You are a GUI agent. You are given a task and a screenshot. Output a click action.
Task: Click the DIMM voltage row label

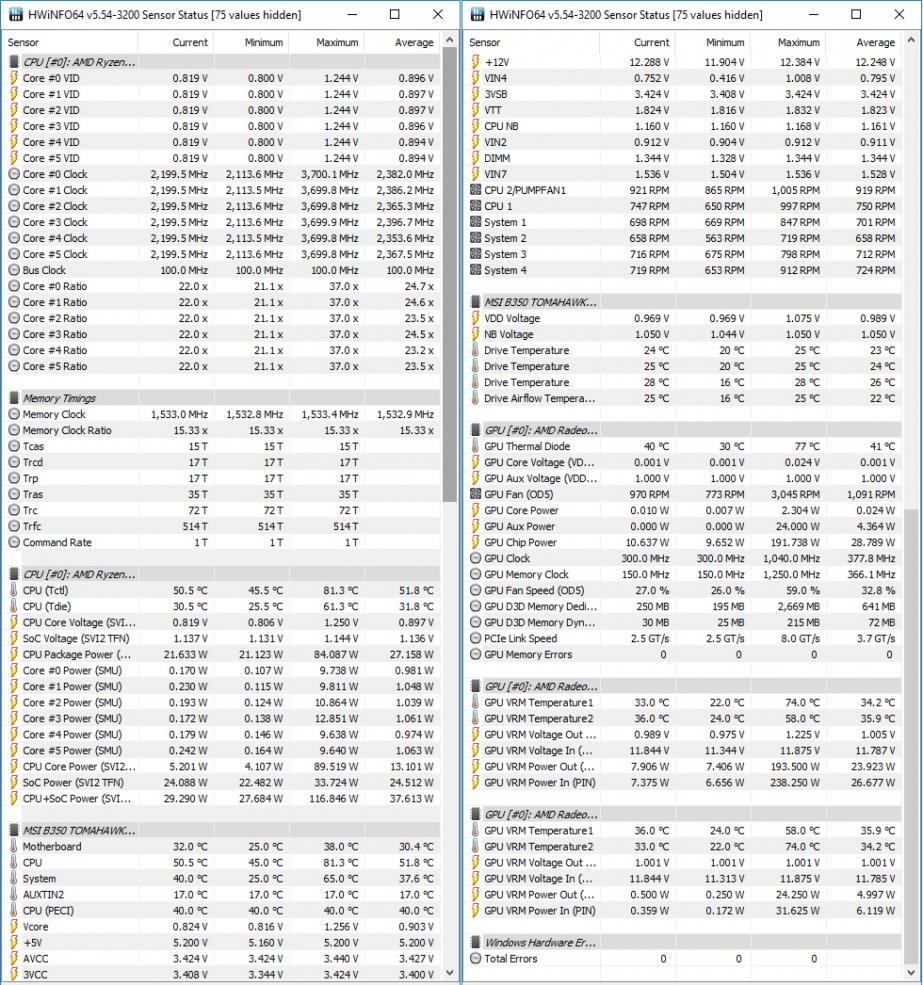(x=497, y=158)
